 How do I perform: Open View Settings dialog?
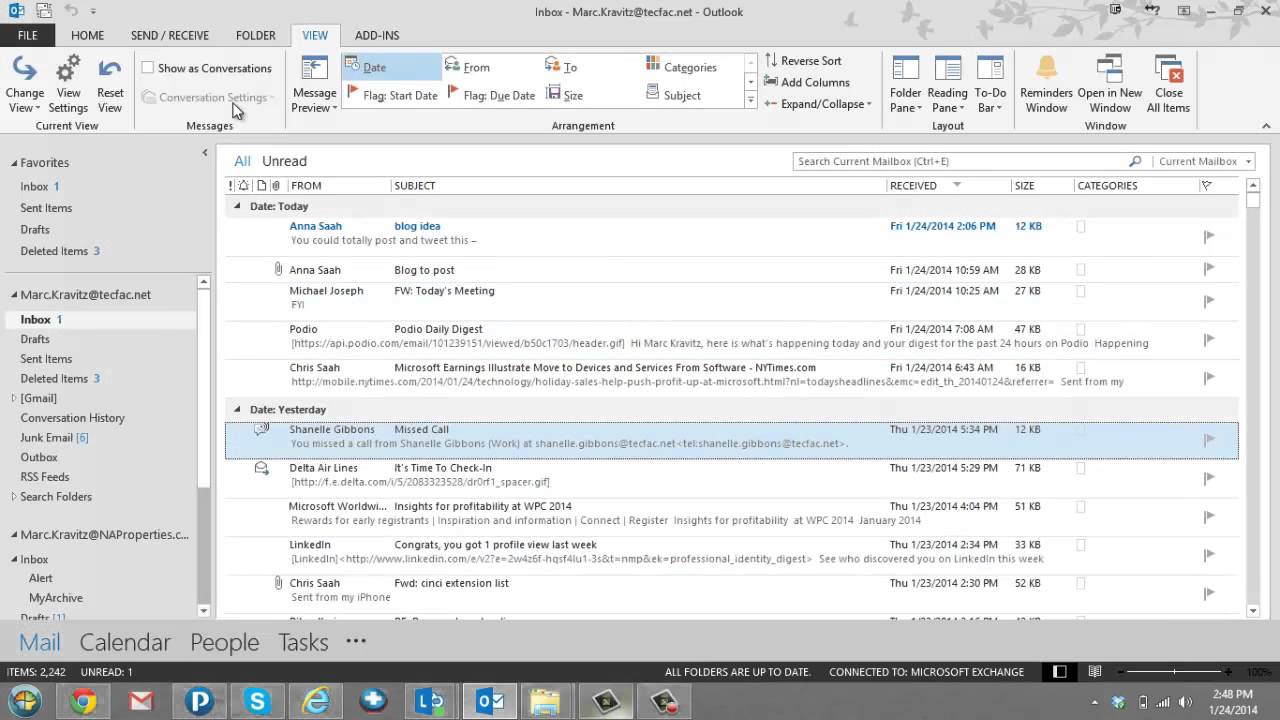click(68, 84)
